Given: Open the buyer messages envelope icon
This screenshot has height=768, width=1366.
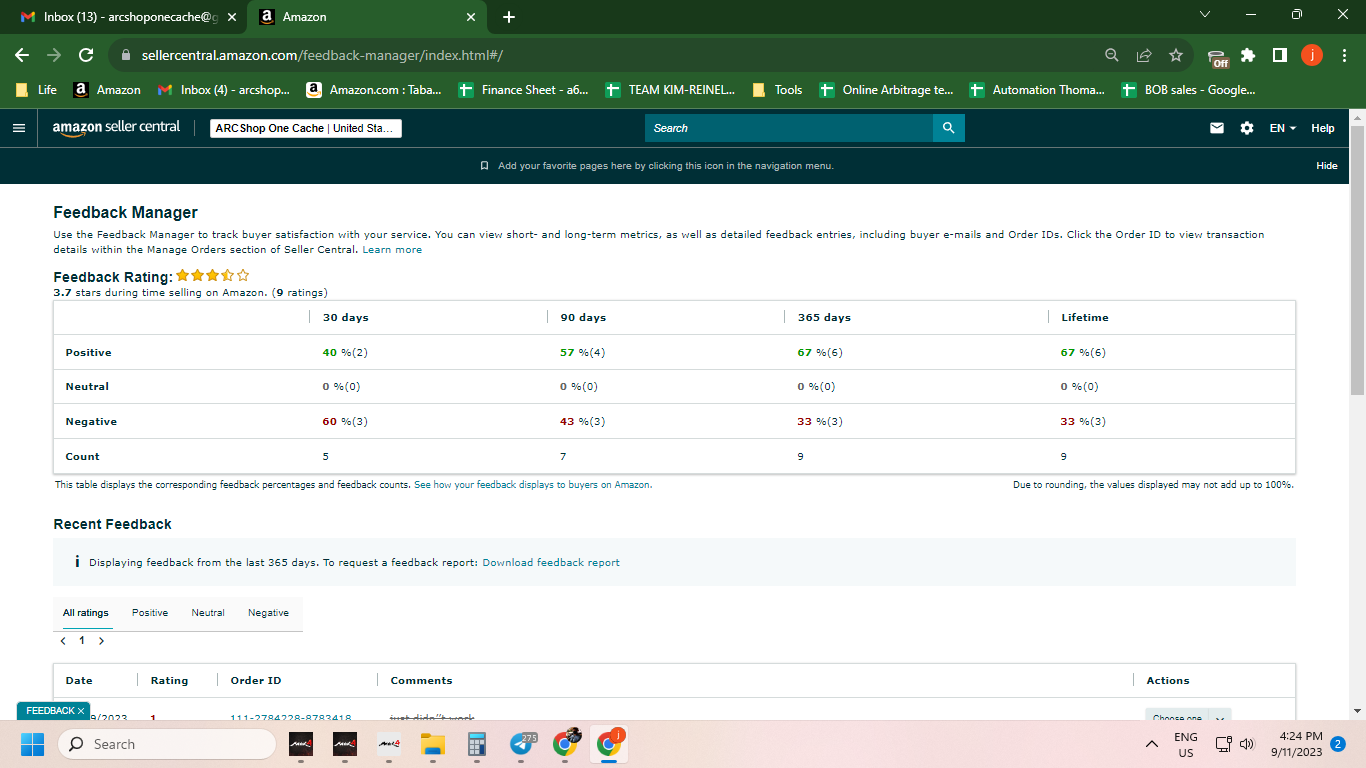Looking at the screenshot, I should (x=1217, y=128).
